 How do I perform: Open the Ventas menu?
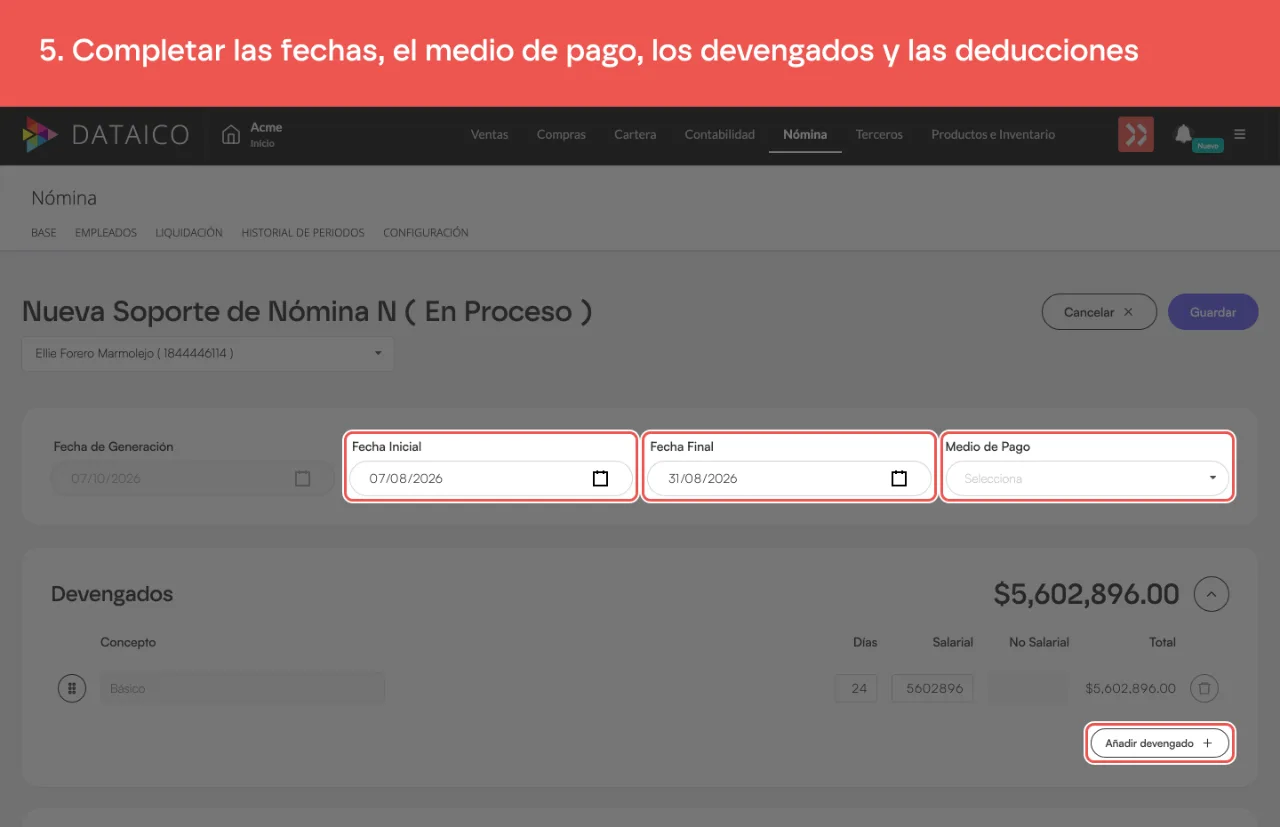point(489,134)
